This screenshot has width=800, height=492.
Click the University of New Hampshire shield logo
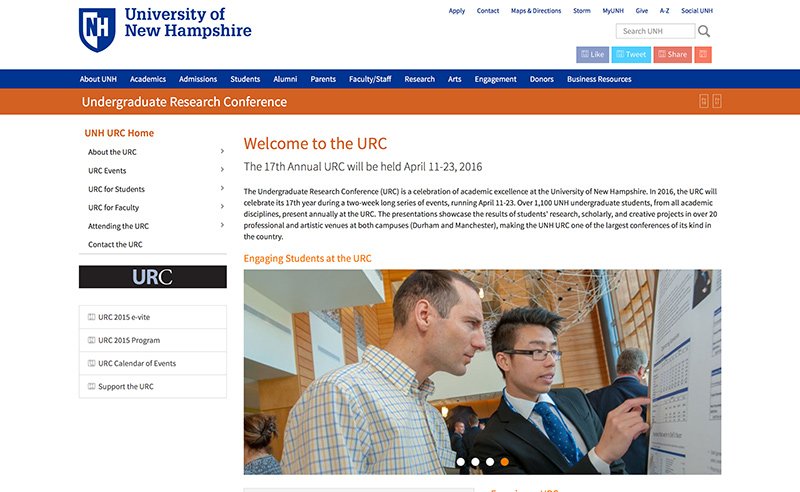[x=97, y=30]
